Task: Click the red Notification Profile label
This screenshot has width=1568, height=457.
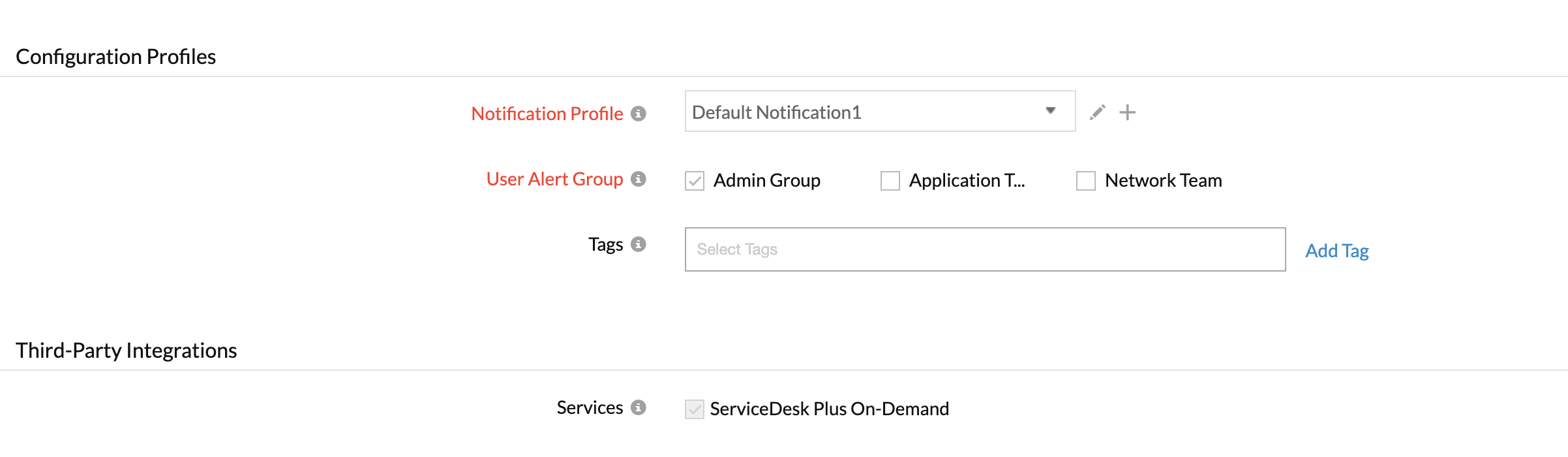Action: [547, 114]
